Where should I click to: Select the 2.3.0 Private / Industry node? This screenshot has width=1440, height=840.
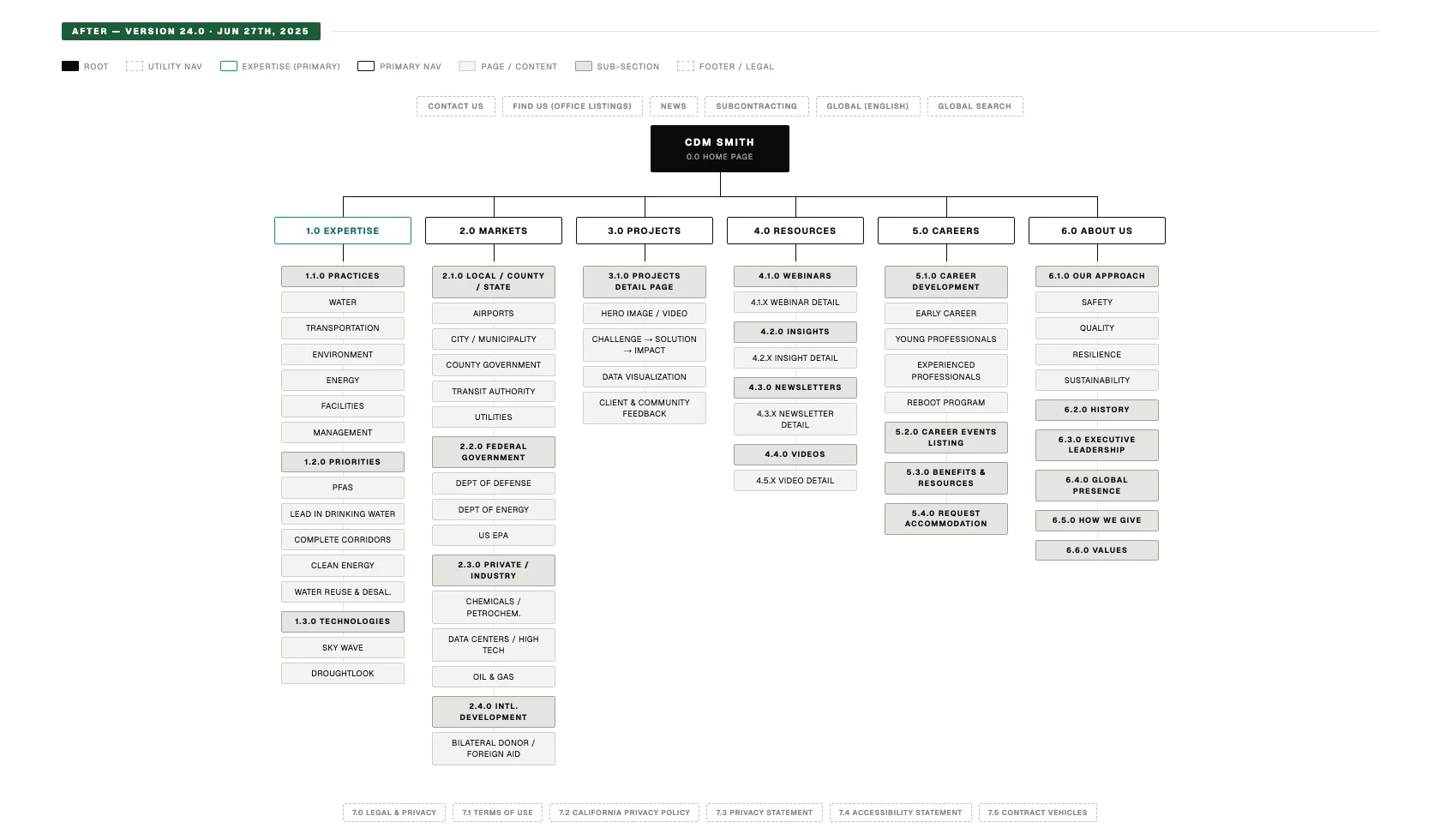pyautogui.click(x=494, y=571)
